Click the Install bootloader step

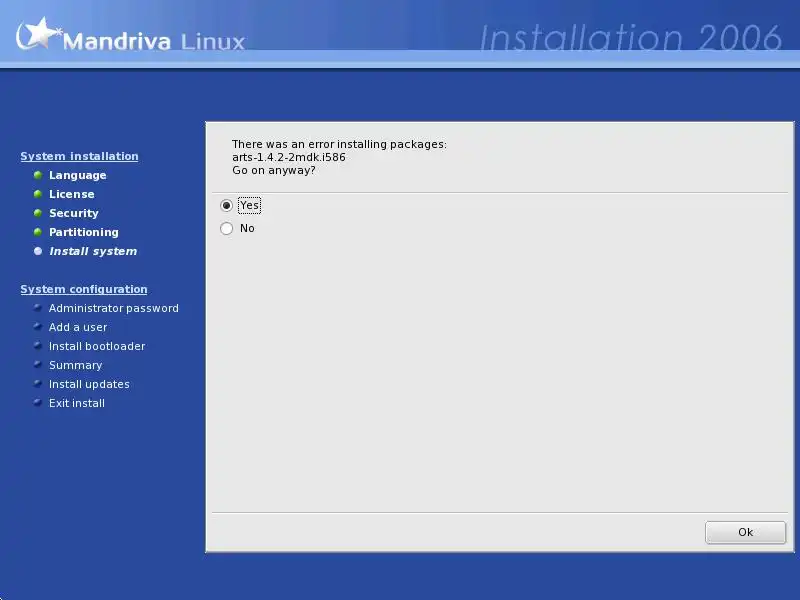[x=97, y=346]
